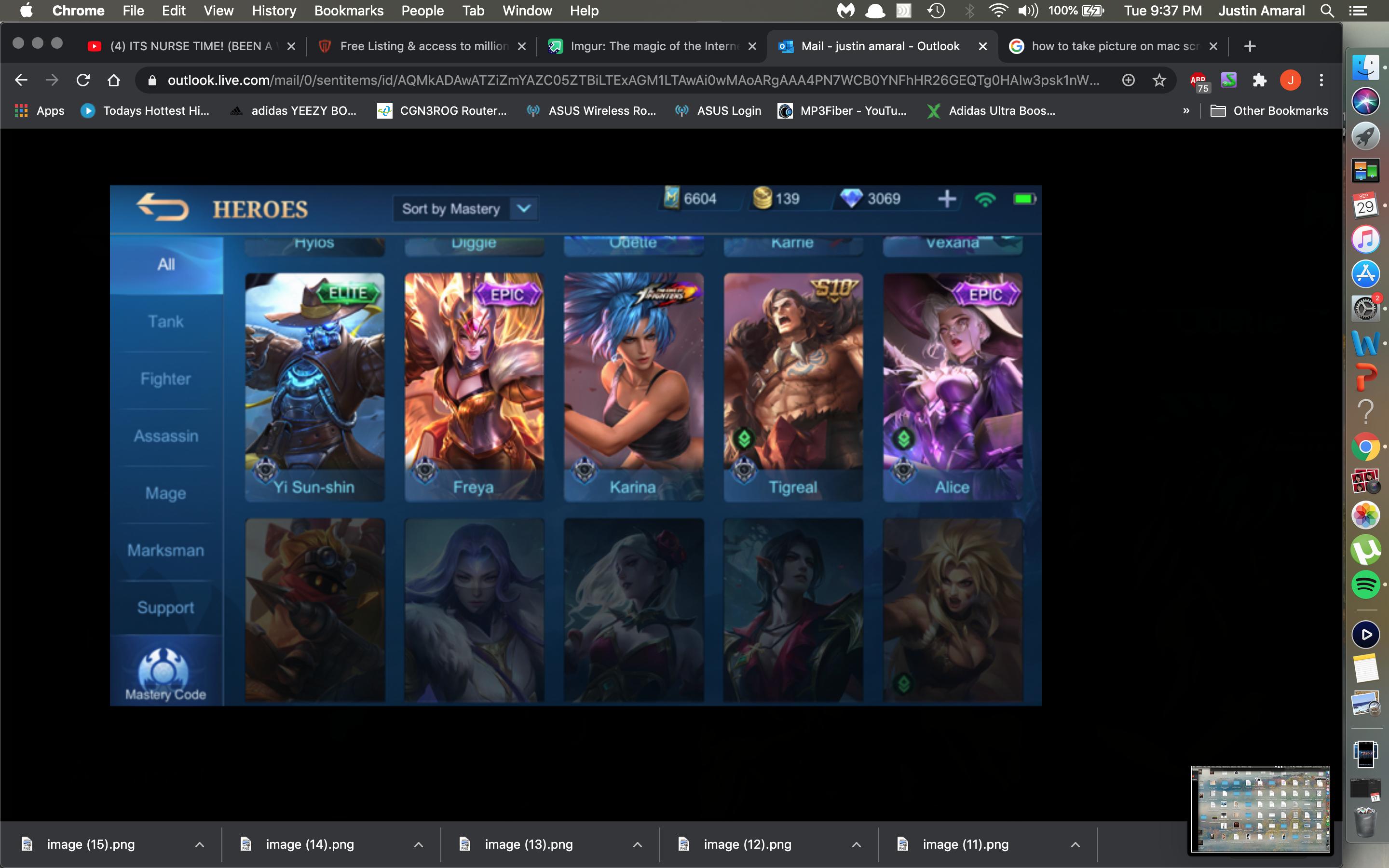This screenshot has height=868, width=1389.
Task: Open the Tigreal hero card
Action: click(x=793, y=388)
